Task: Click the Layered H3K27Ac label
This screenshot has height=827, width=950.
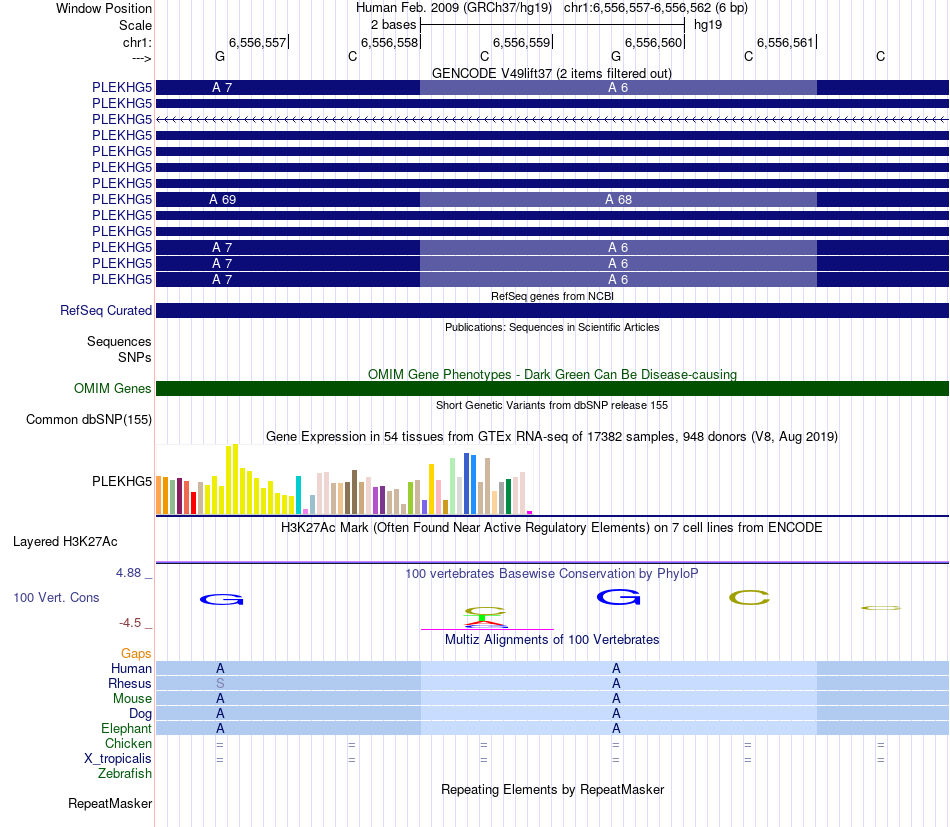Action: click(65, 542)
